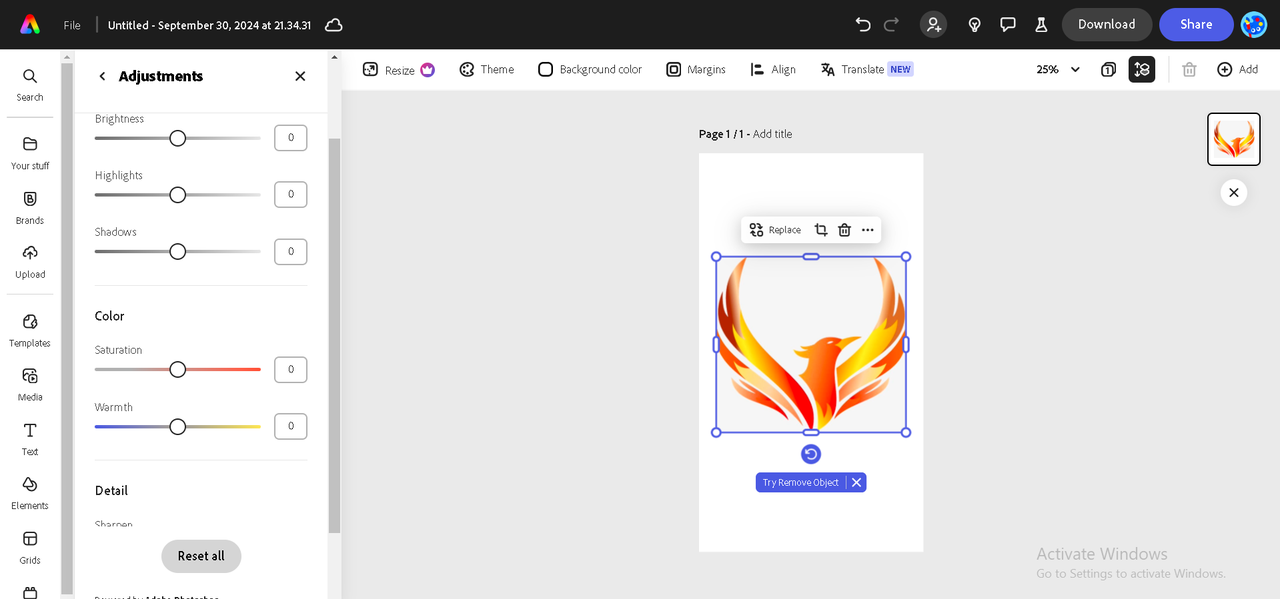The width and height of the screenshot is (1280, 599).
Task: Go back from Adjustments panel
Action: (x=102, y=76)
